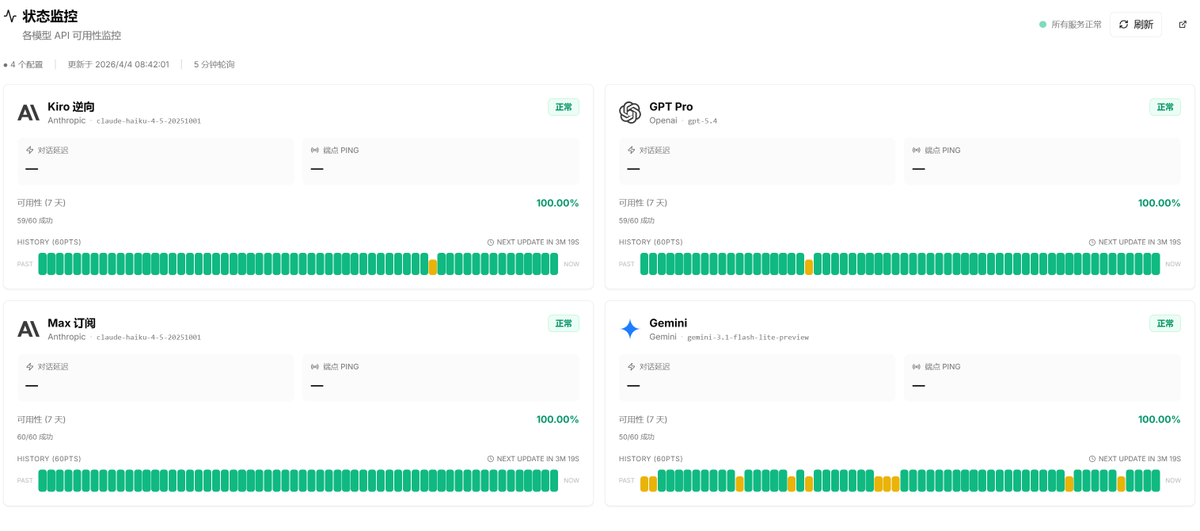
Task: Click the 对话延迟 box on Kiro 逆向 card
Action: 156,161
